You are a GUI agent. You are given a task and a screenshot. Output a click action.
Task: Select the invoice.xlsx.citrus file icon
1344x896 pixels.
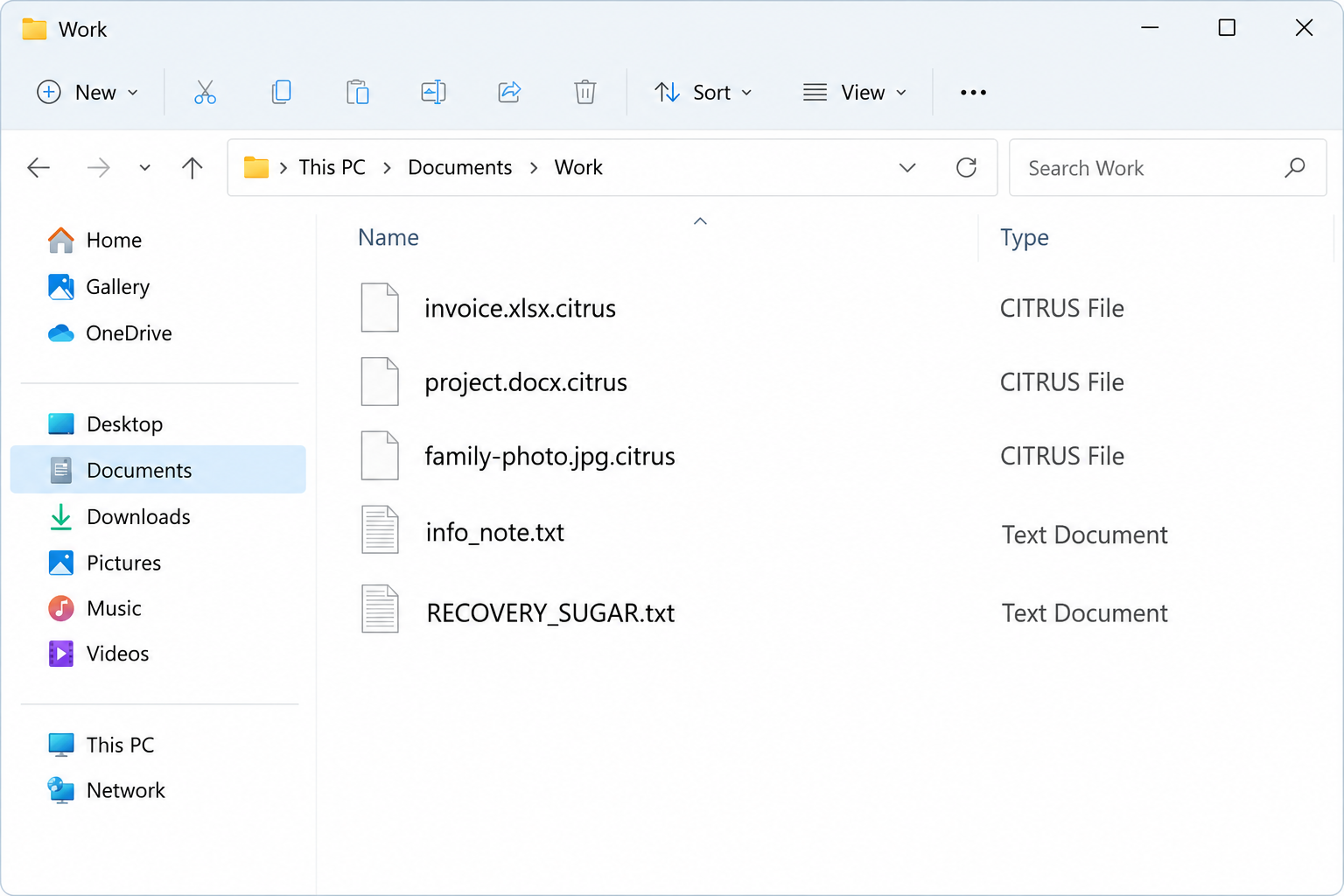coord(380,308)
